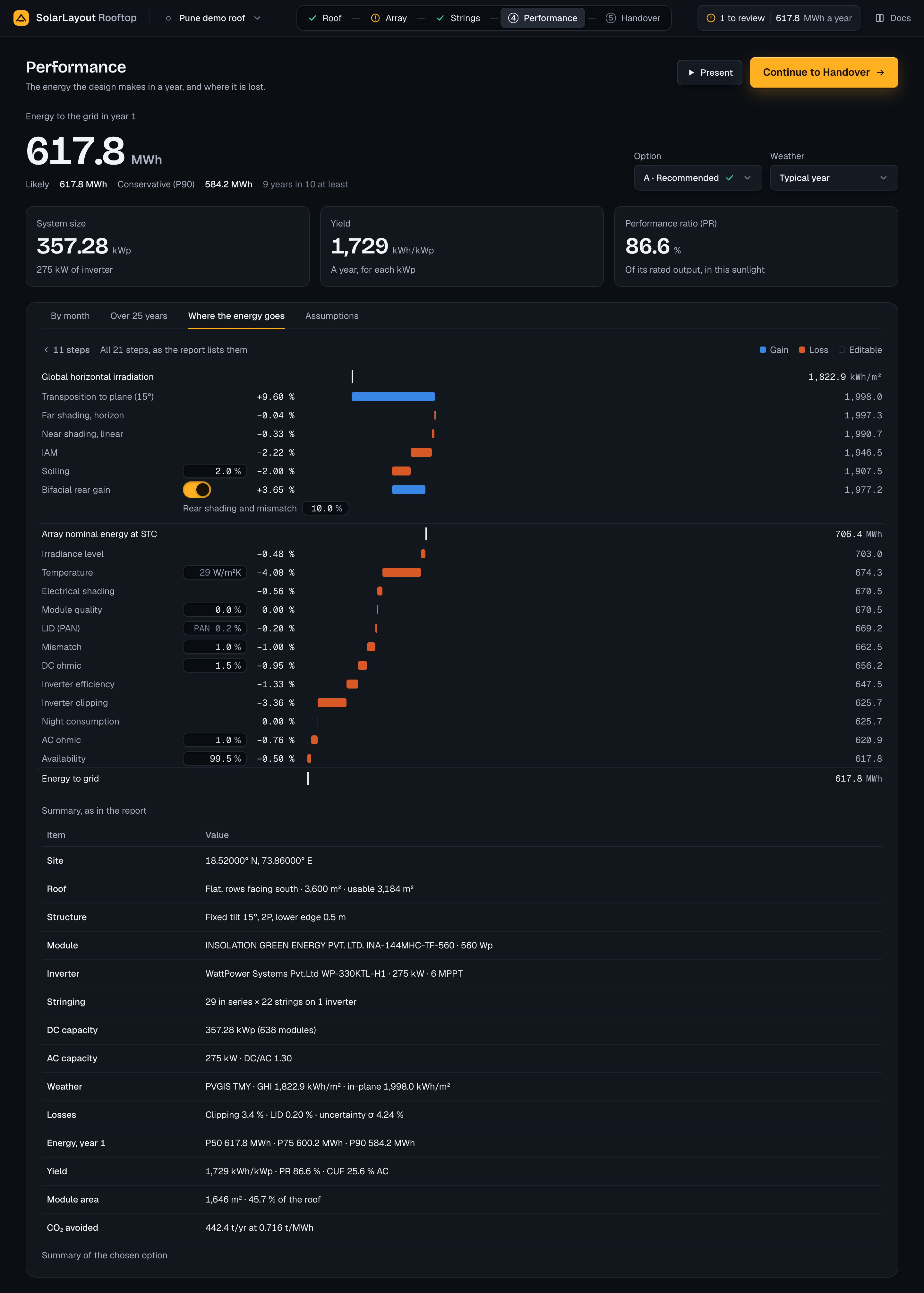Toggle the Editable legend checkbox

(x=842, y=350)
